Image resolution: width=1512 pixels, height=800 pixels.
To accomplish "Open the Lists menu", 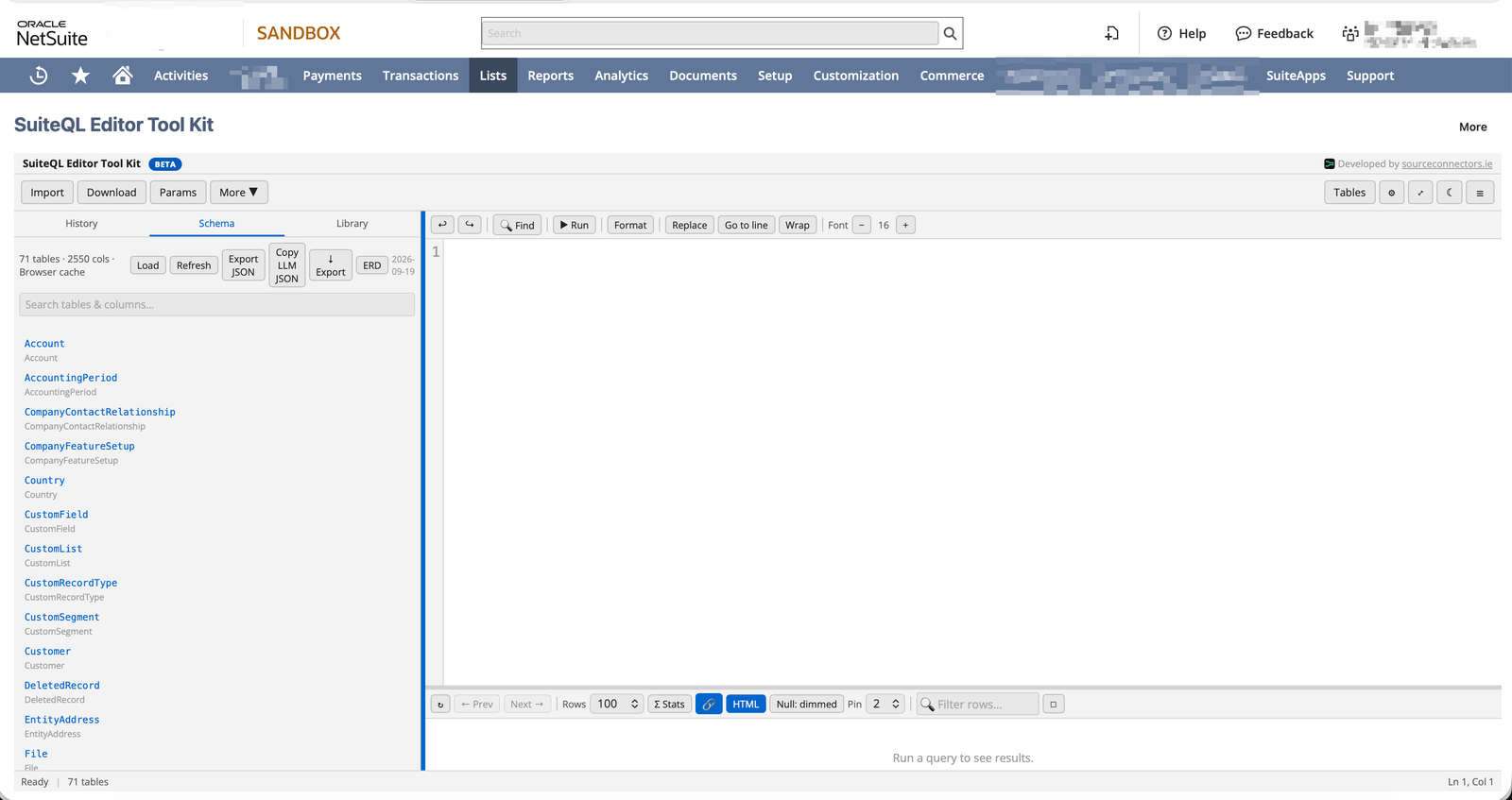I will coord(493,76).
